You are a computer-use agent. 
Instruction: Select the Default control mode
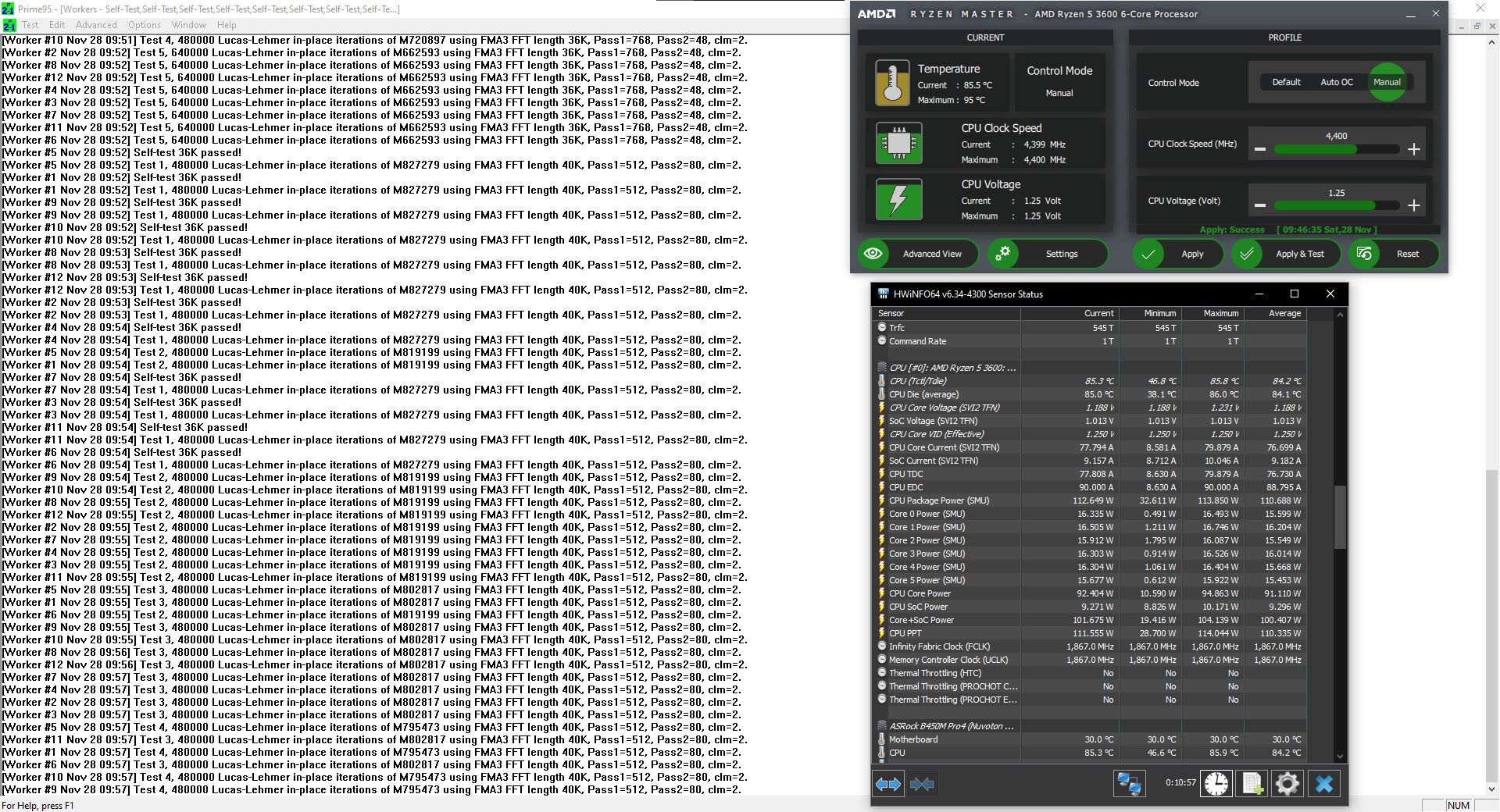pos(1286,82)
